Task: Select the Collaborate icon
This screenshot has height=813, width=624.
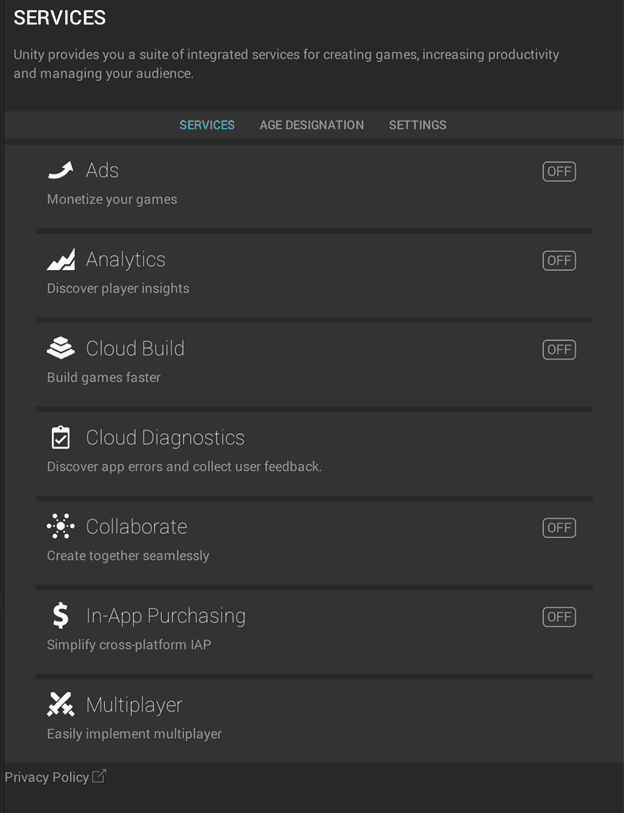Action: 60,526
